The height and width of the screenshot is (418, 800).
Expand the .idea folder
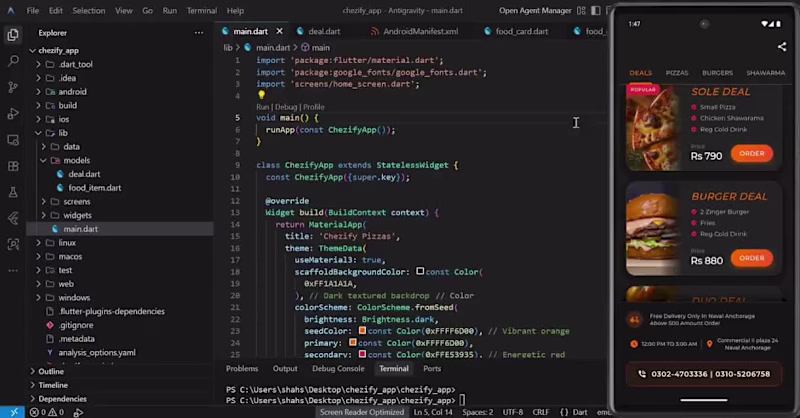pos(38,78)
